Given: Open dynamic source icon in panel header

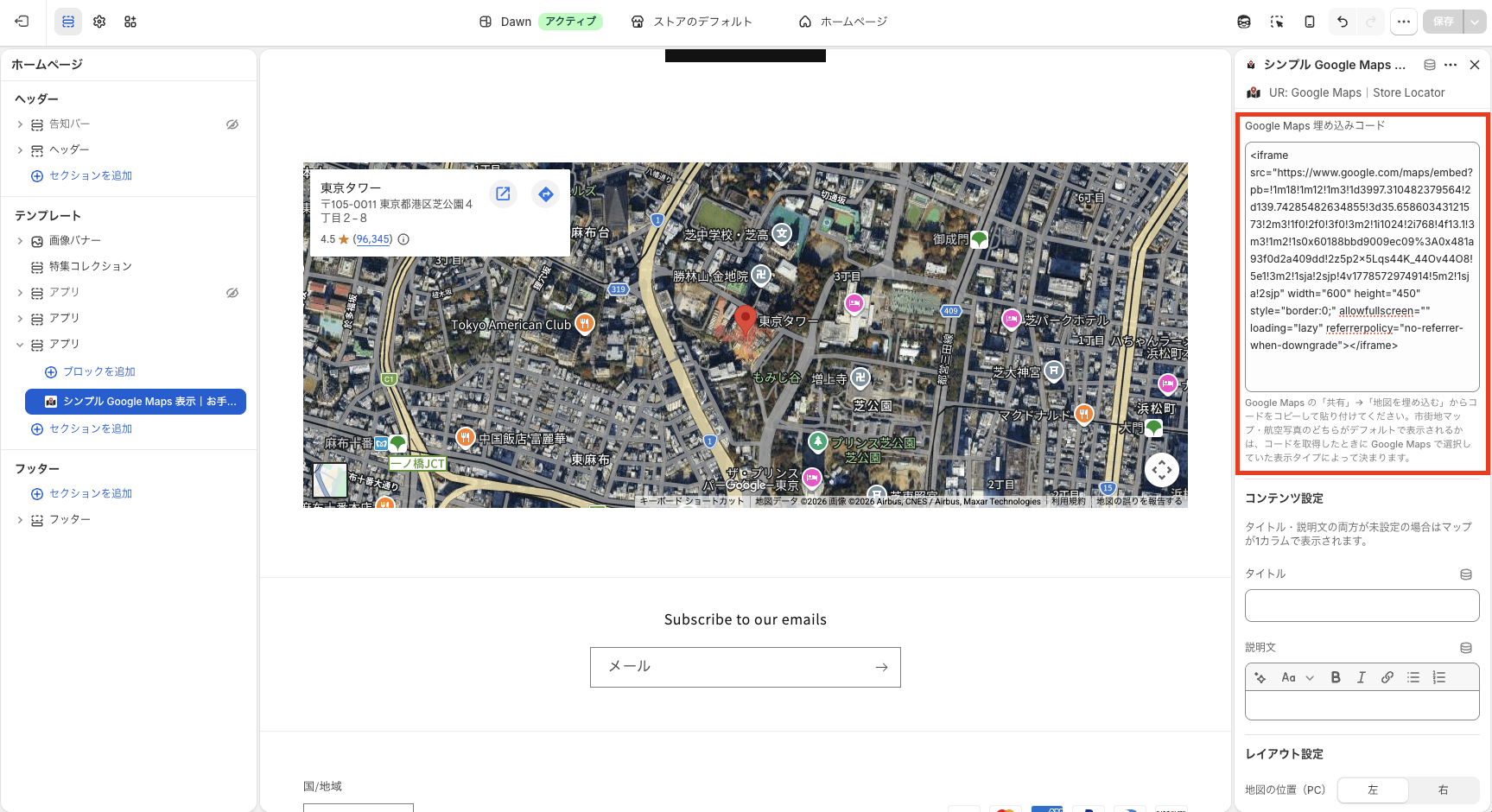Looking at the screenshot, I should 1430,65.
